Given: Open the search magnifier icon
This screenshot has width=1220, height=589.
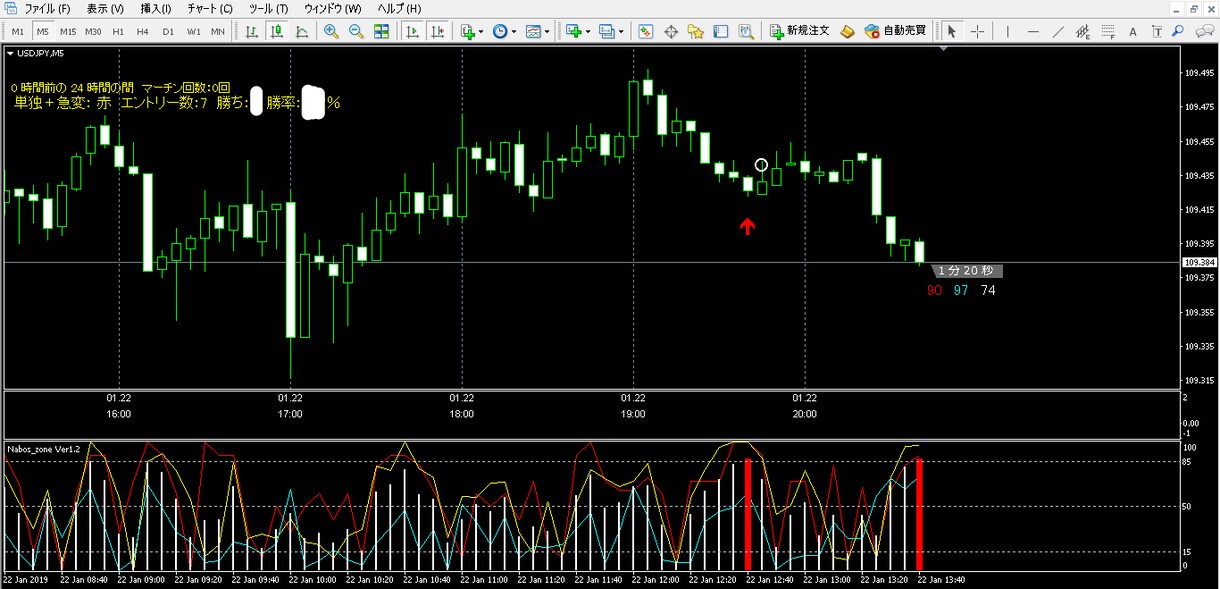Looking at the screenshot, I should pyautogui.click(x=1178, y=31).
